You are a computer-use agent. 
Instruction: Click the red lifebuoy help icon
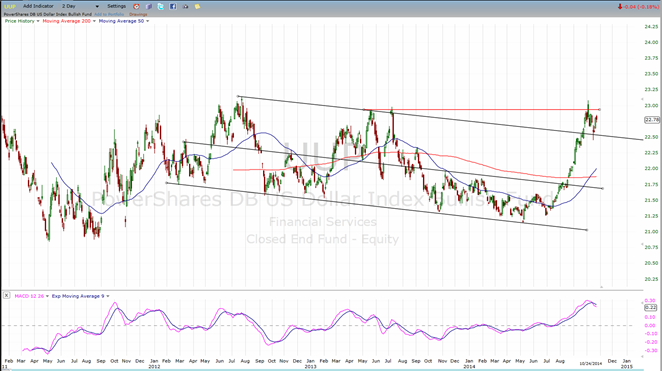tap(136, 6)
